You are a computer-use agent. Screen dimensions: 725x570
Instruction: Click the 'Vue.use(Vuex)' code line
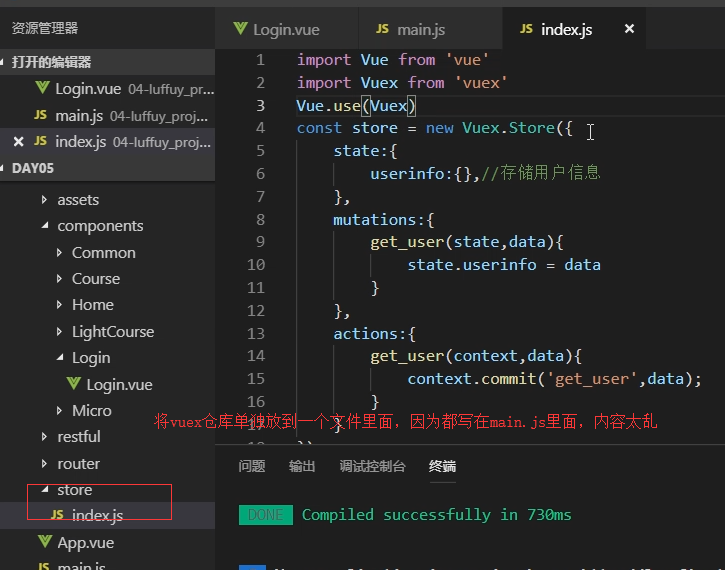356,106
